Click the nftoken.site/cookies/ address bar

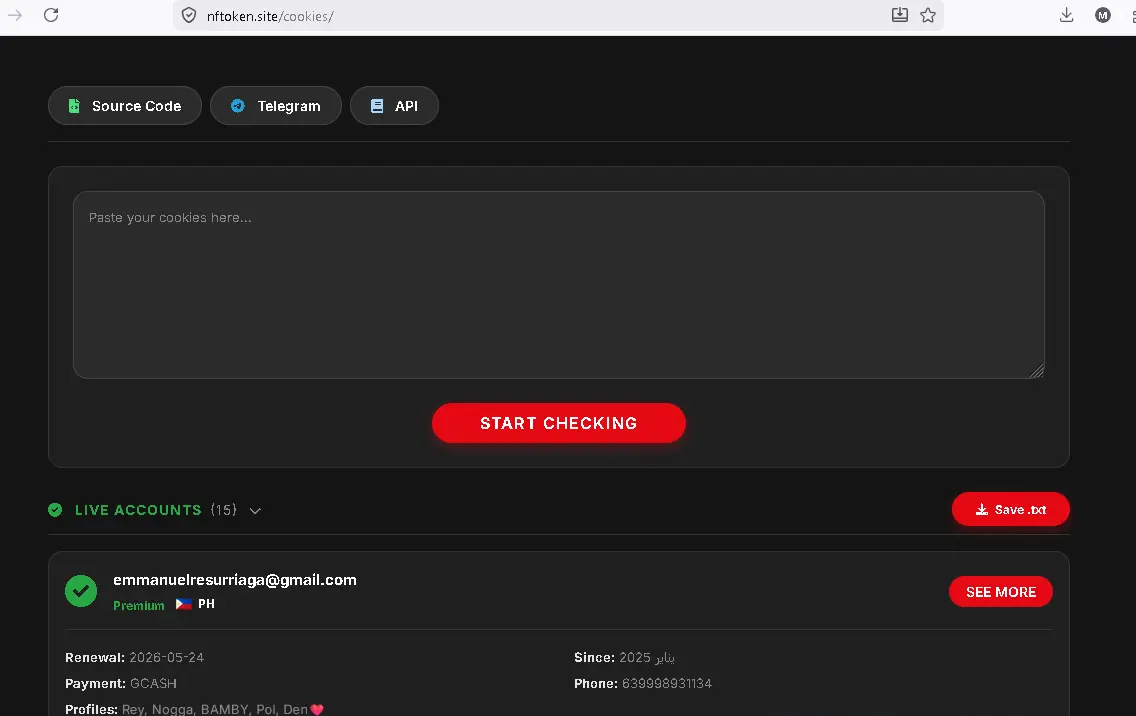point(558,15)
